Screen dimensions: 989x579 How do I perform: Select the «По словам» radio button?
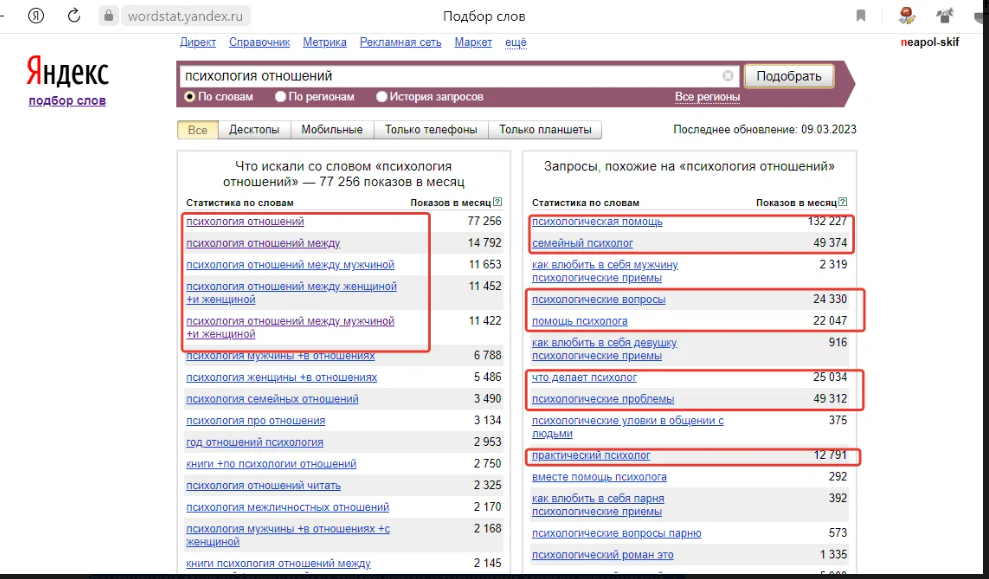(190, 97)
